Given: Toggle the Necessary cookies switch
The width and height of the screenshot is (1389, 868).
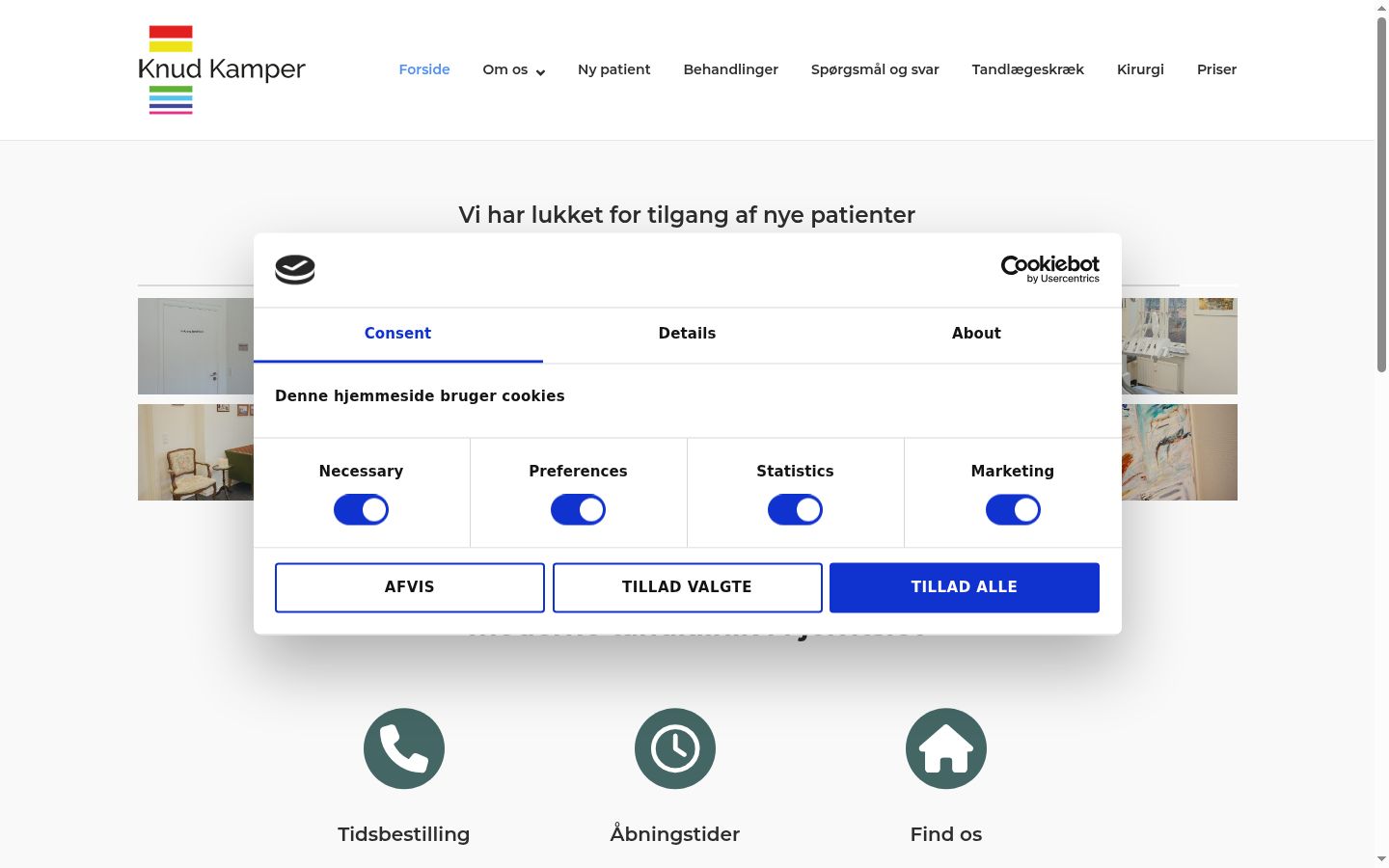Looking at the screenshot, I should click(x=361, y=510).
